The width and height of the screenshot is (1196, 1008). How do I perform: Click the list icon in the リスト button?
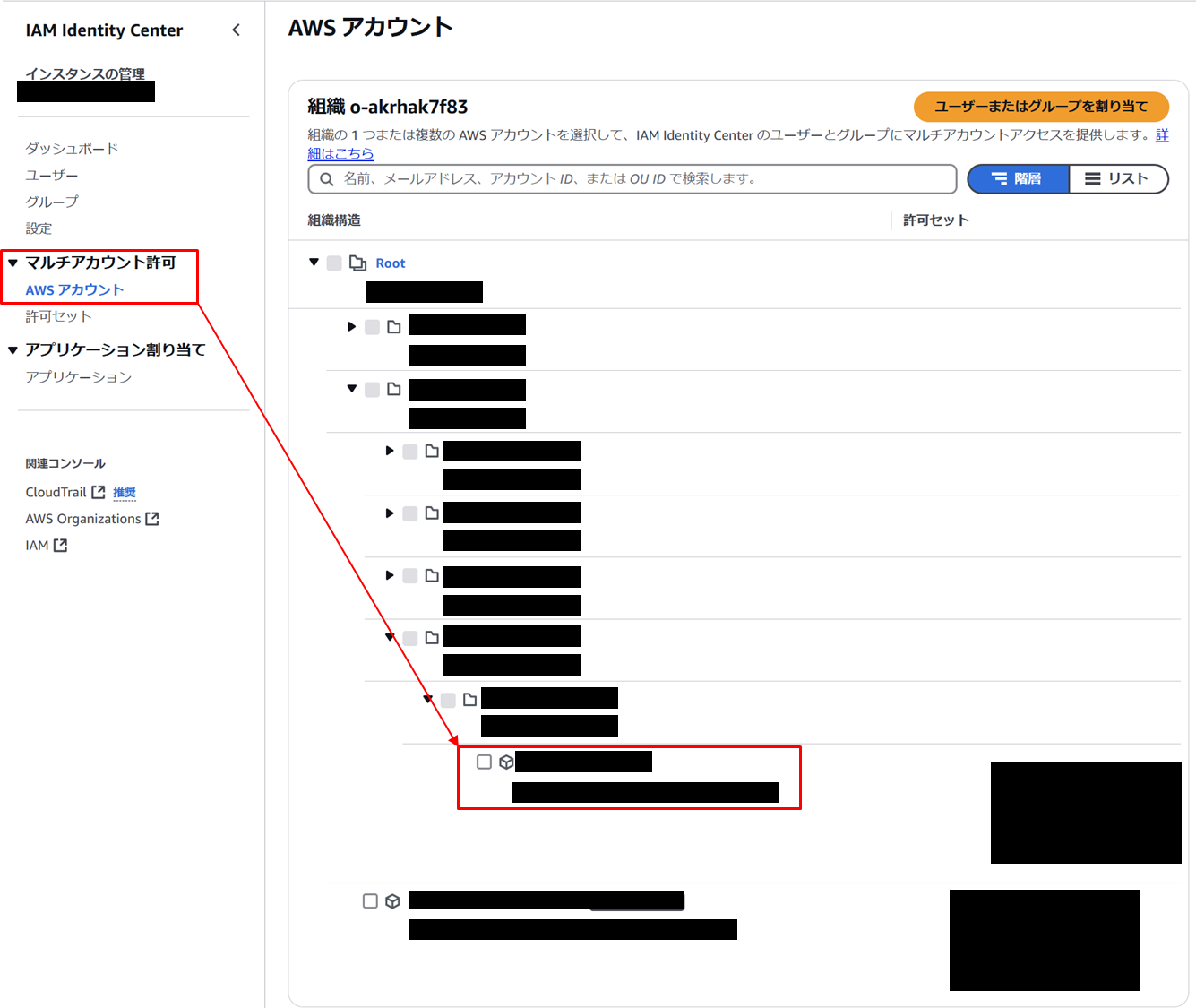pyautogui.click(x=1093, y=179)
